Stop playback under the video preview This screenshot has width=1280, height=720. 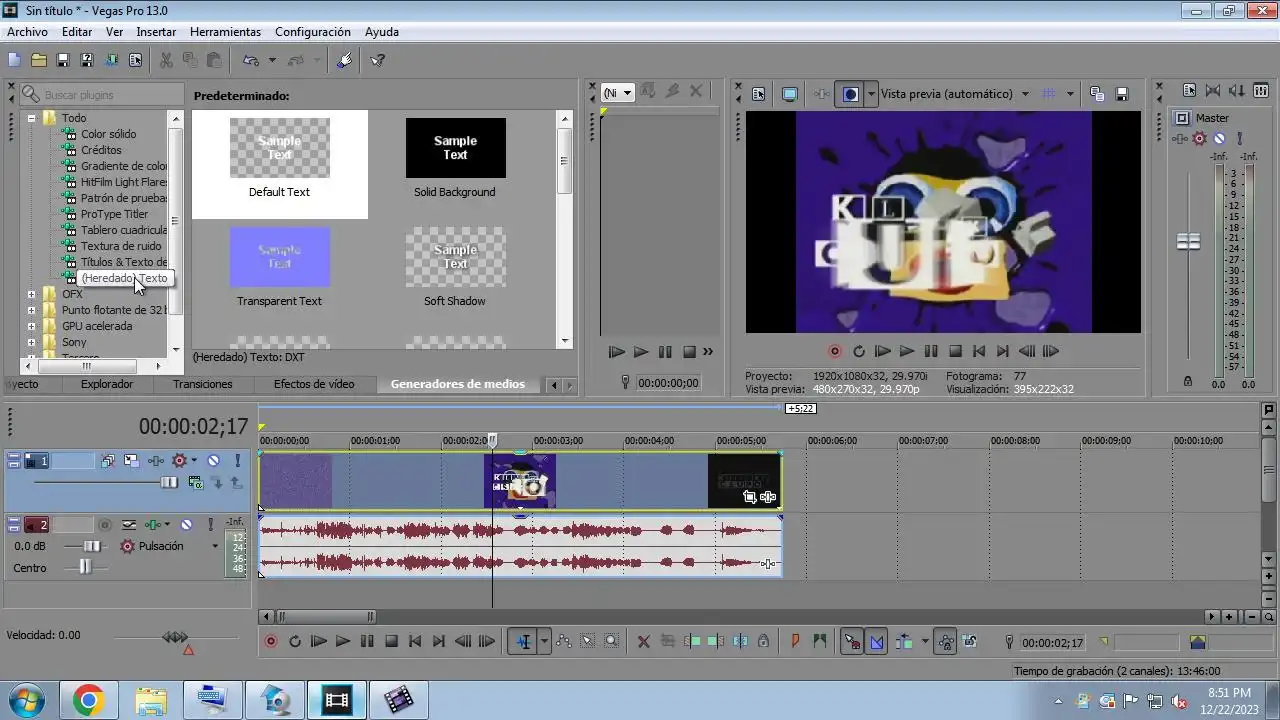pos(955,352)
